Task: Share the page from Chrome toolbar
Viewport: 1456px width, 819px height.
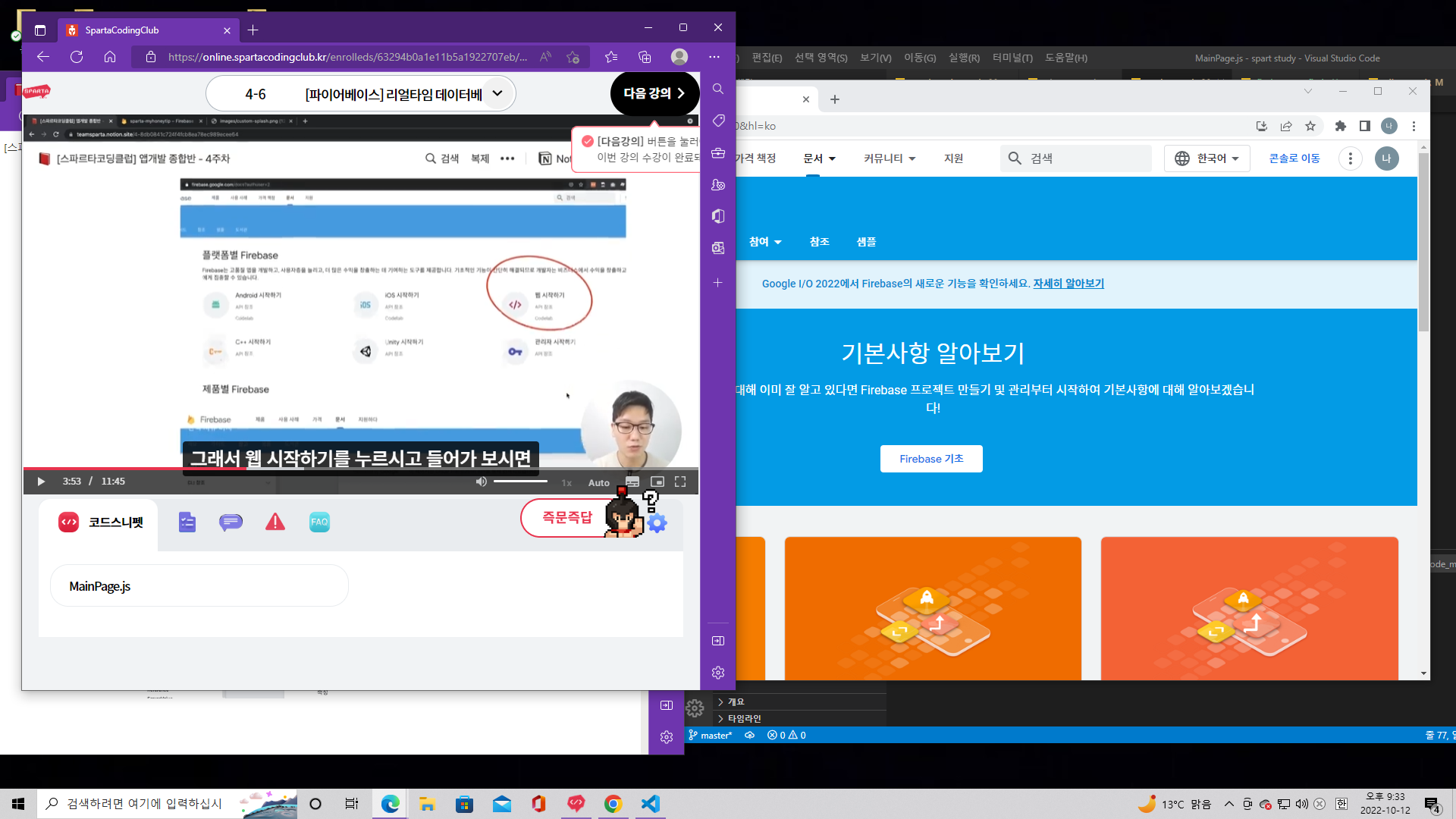Action: (1286, 126)
